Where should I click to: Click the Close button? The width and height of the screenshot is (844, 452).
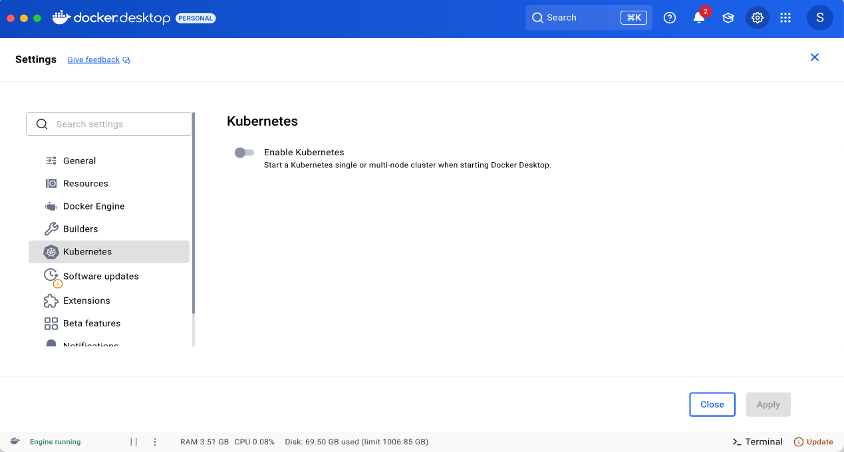click(712, 405)
